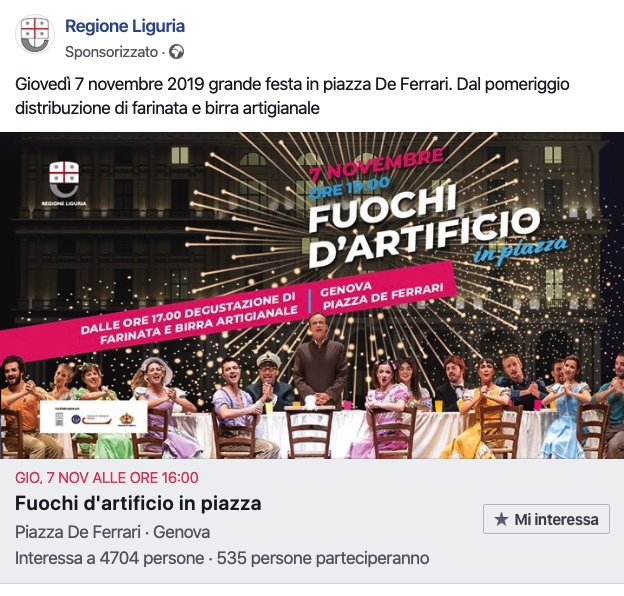Click the Regione Liguria page name
The height and width of the screenshot is (596, 624).
[125, 26]
